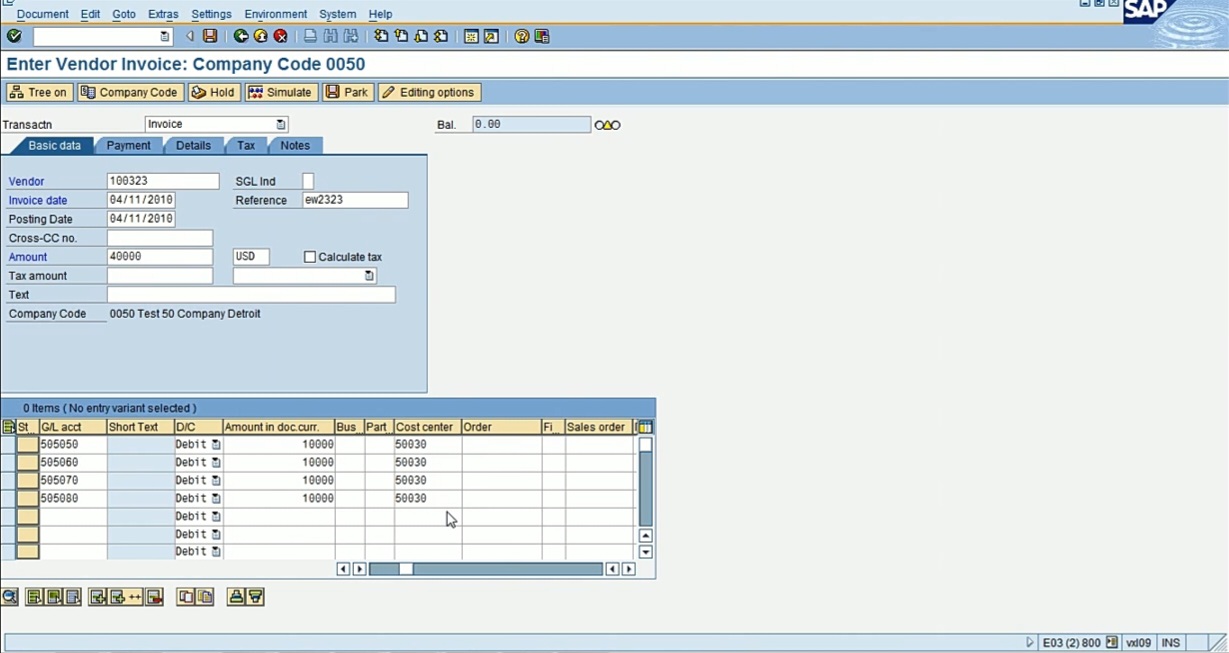The height and width of the screenshot is (653, 1229).
Task: Click the item detail magnifier icon
Action: pos(10,597)
